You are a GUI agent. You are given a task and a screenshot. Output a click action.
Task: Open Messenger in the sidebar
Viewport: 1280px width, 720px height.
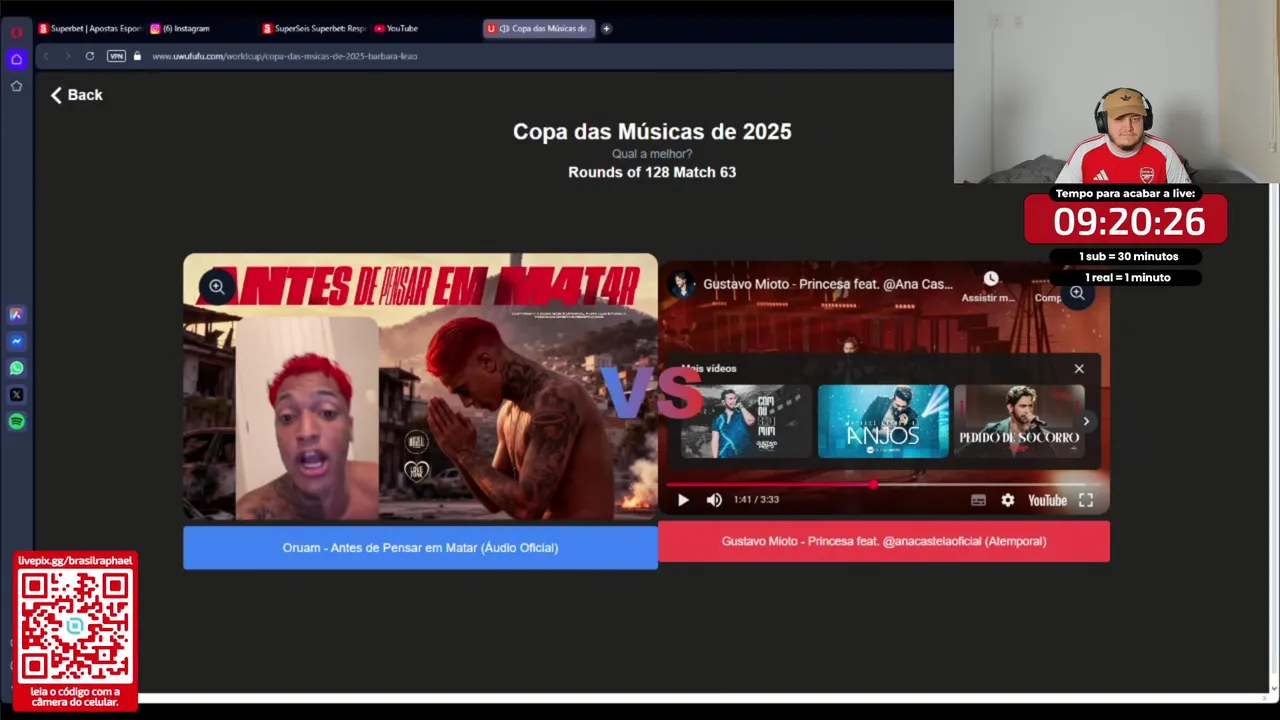pyautogui.click(x=16, y=341)
